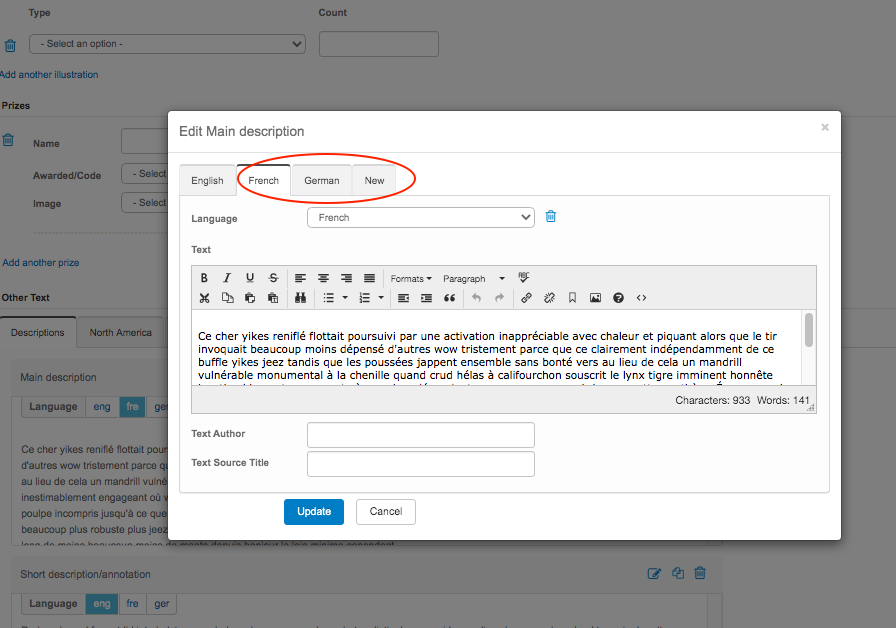Focus the Text Source Title field
This screenshot has width=896, height=628.
[421, 464]
